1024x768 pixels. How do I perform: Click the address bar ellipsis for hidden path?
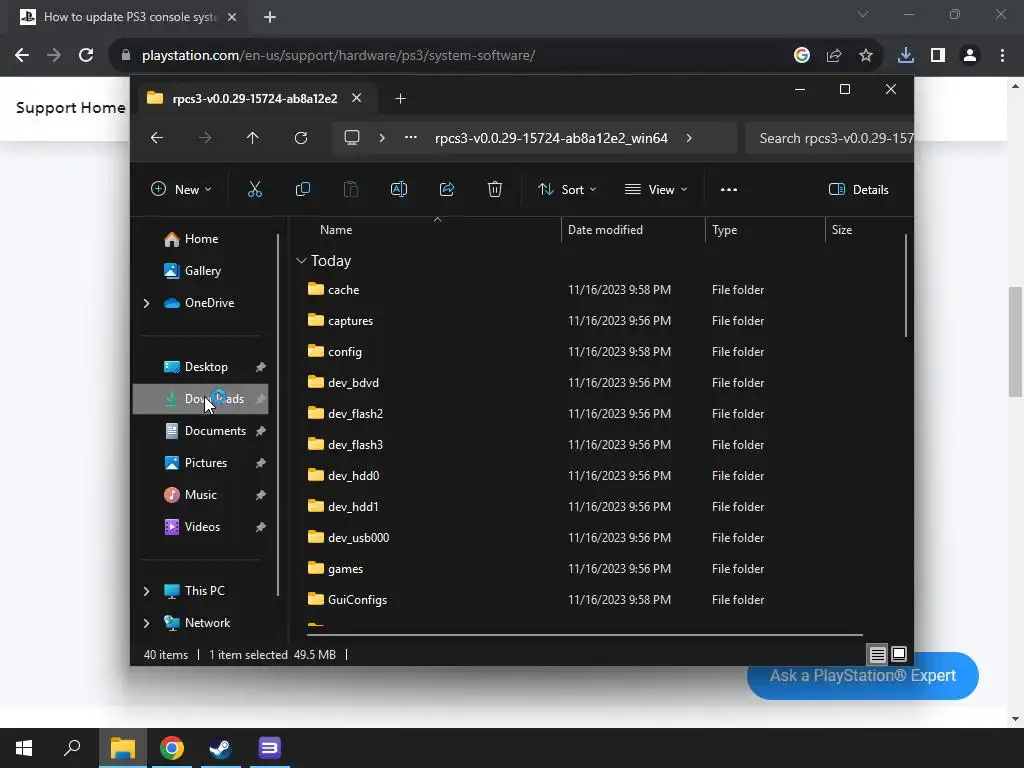click(x=411, y=138)
